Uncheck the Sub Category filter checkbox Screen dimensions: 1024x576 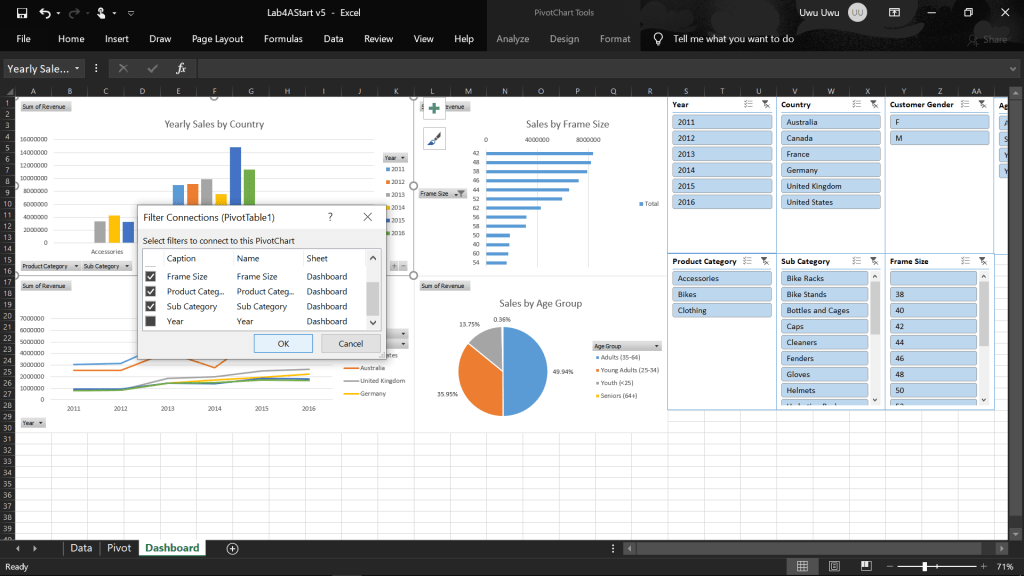pos(151,307)
